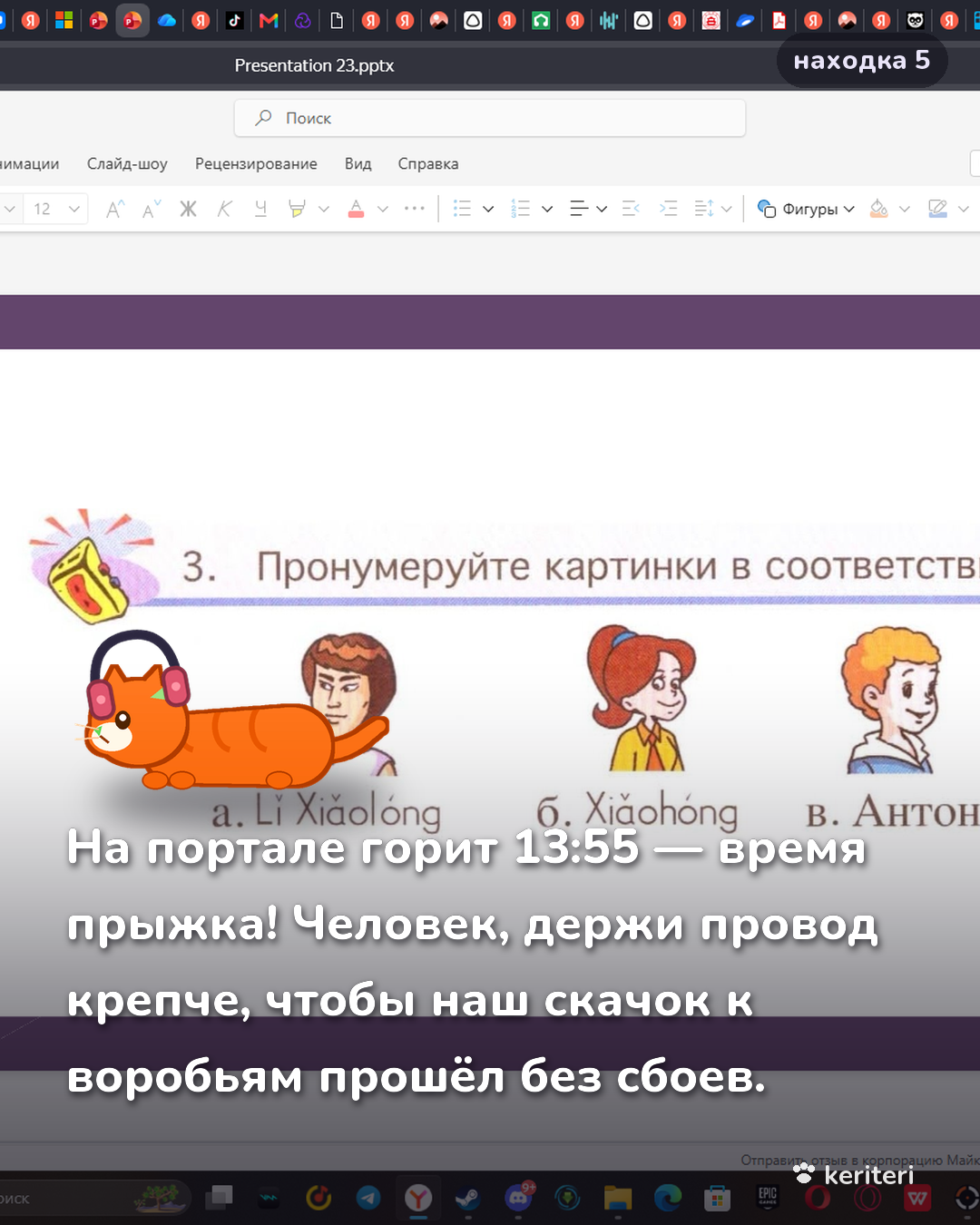Apply bulleted list
The width and height of the screenshot is (980, 1225).
[462, 209]
